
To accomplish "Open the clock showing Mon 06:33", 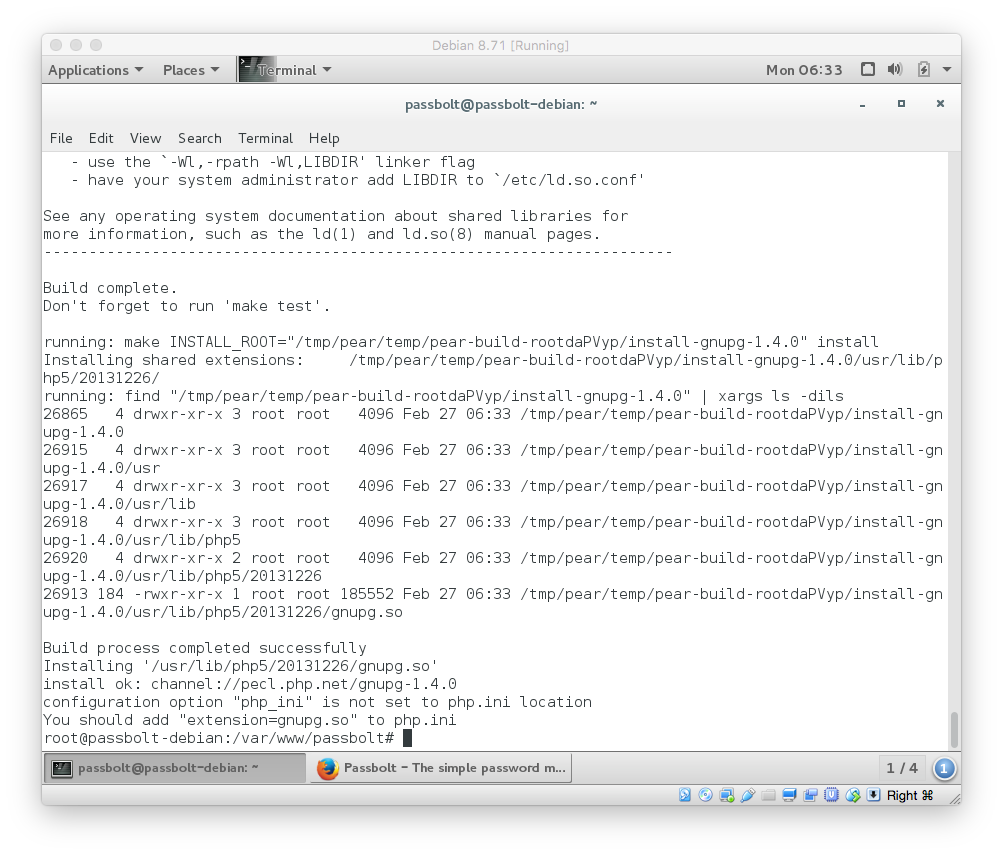I will (804, 70).
